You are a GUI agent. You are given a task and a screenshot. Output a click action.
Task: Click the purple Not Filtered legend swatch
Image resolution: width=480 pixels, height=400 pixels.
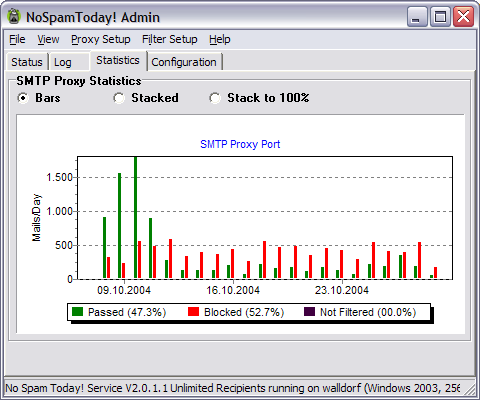[309, 312]
